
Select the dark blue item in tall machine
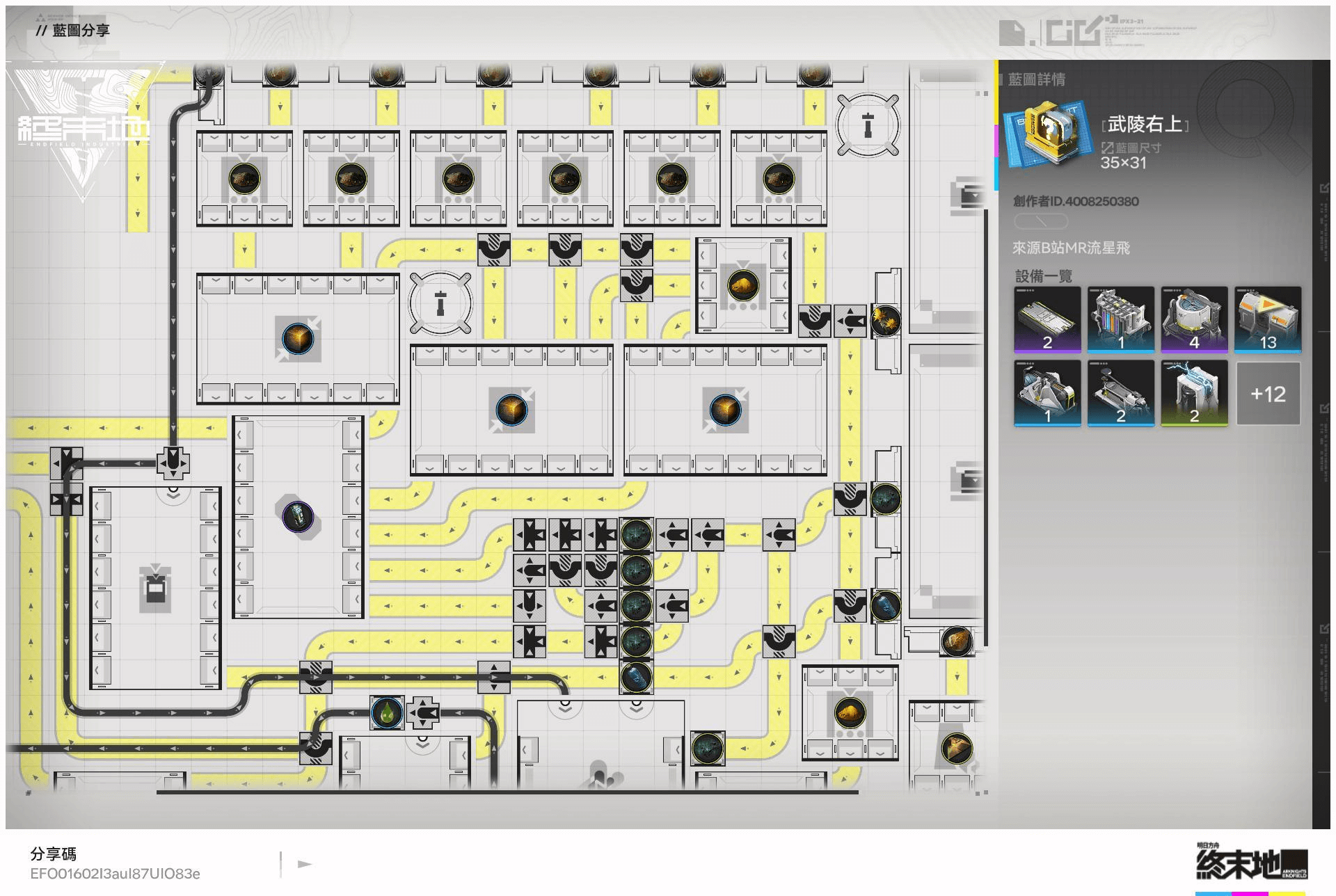[x=298, y=516]
